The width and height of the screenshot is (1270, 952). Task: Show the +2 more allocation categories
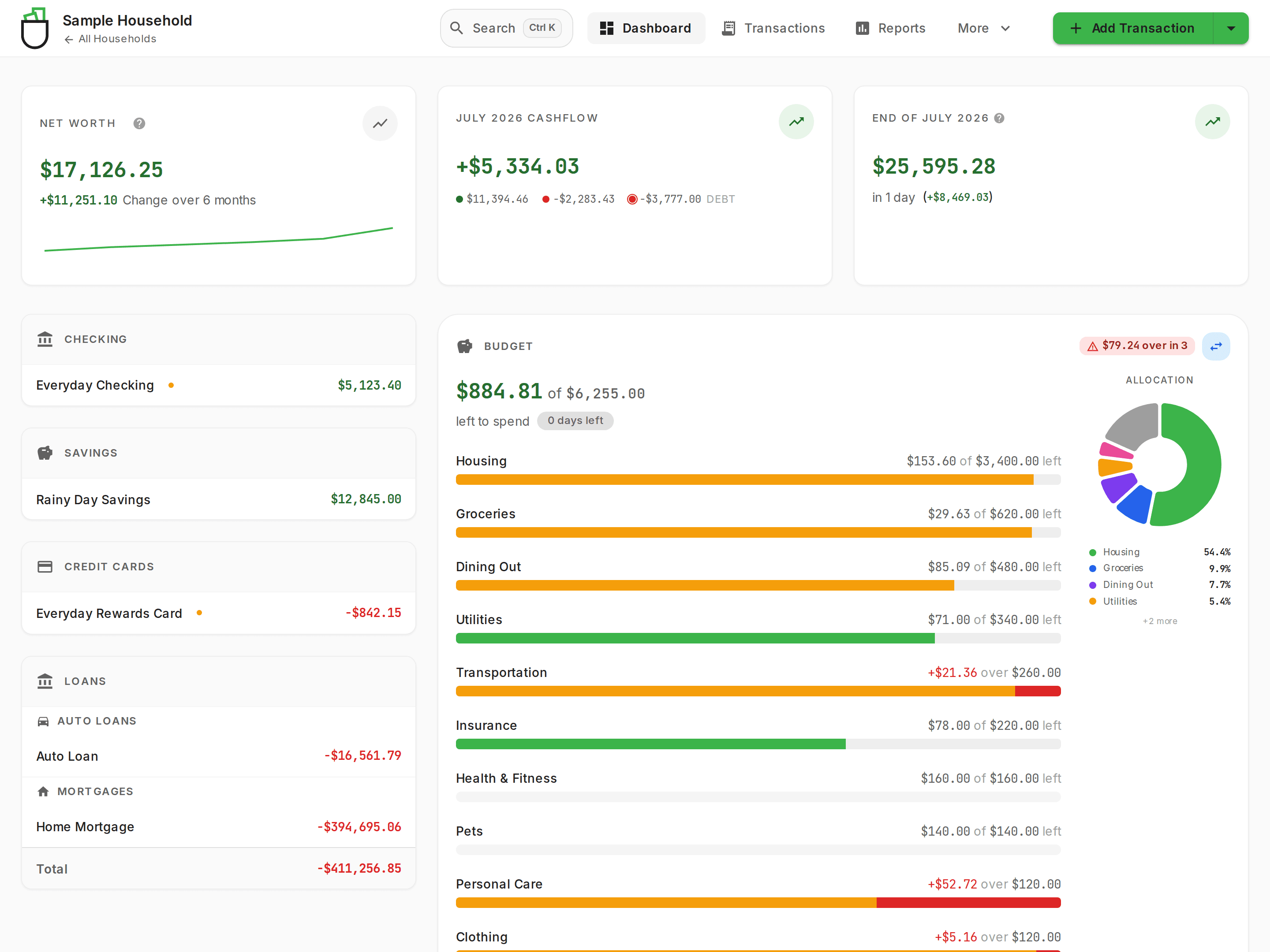1160,621
